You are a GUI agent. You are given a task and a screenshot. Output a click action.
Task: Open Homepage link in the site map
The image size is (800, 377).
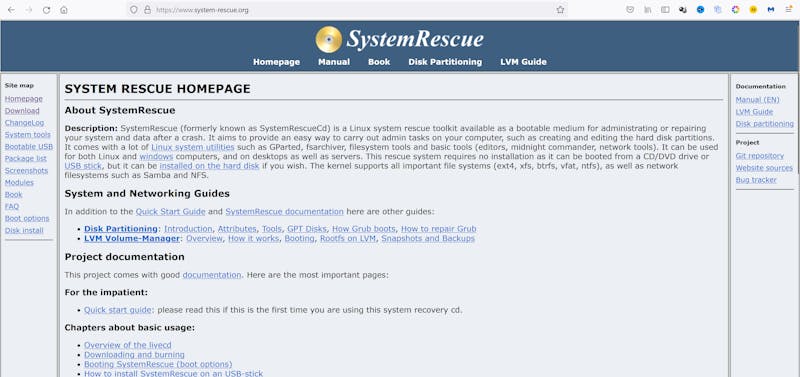pos(23,99)
